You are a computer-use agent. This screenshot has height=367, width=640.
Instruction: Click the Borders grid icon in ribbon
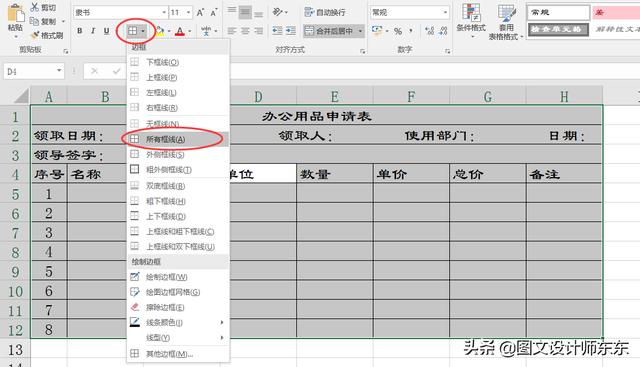(133, 31)
